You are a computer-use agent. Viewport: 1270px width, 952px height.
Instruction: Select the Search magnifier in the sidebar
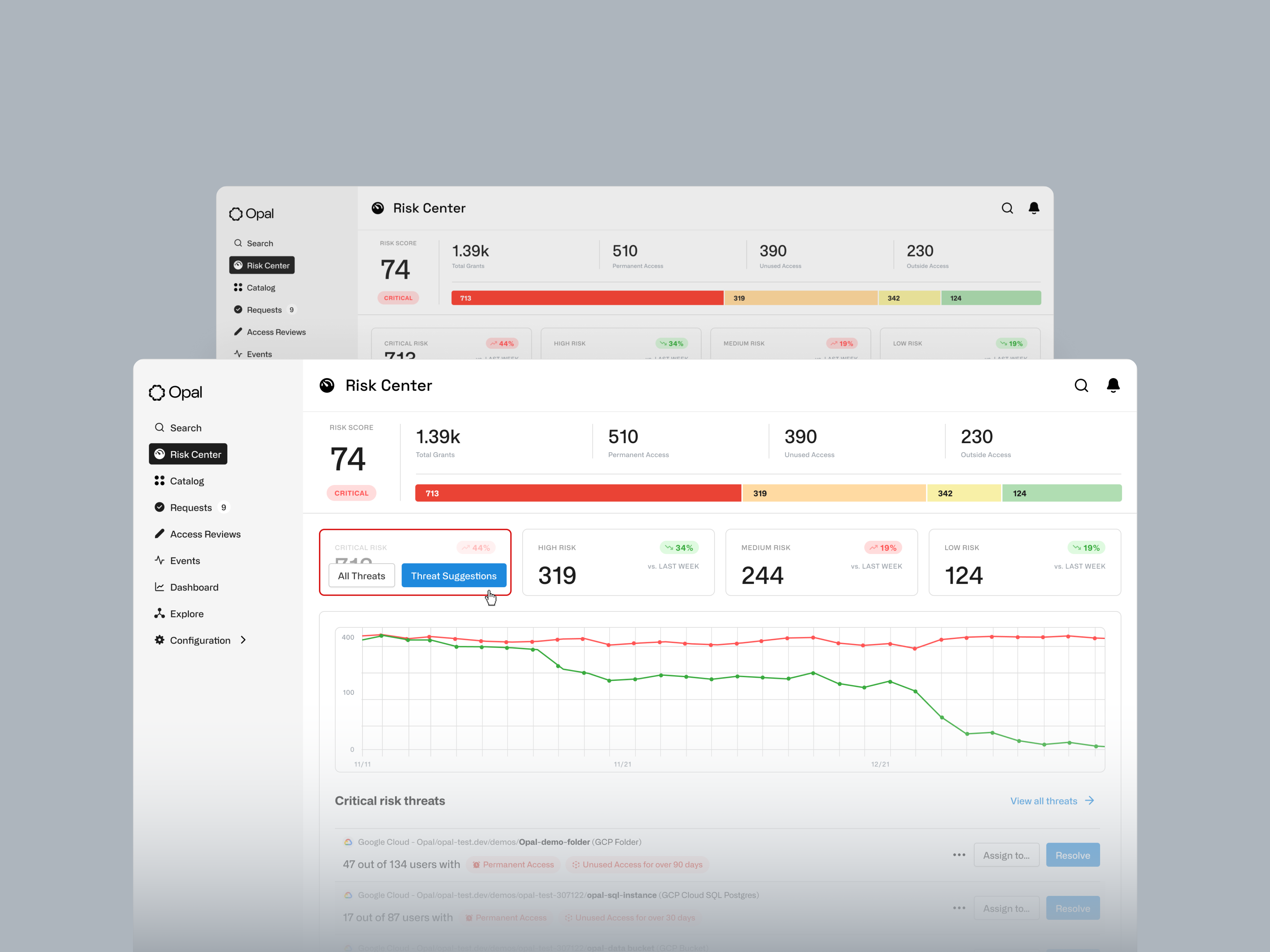tap(159, 428)
